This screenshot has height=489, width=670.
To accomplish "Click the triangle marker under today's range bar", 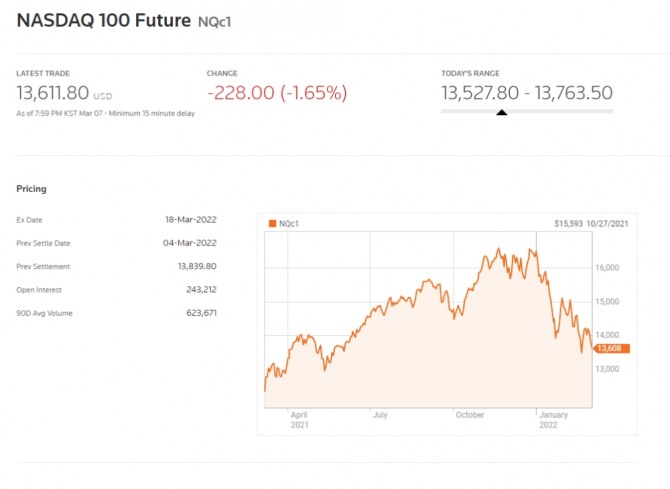I will click(501, 113).
